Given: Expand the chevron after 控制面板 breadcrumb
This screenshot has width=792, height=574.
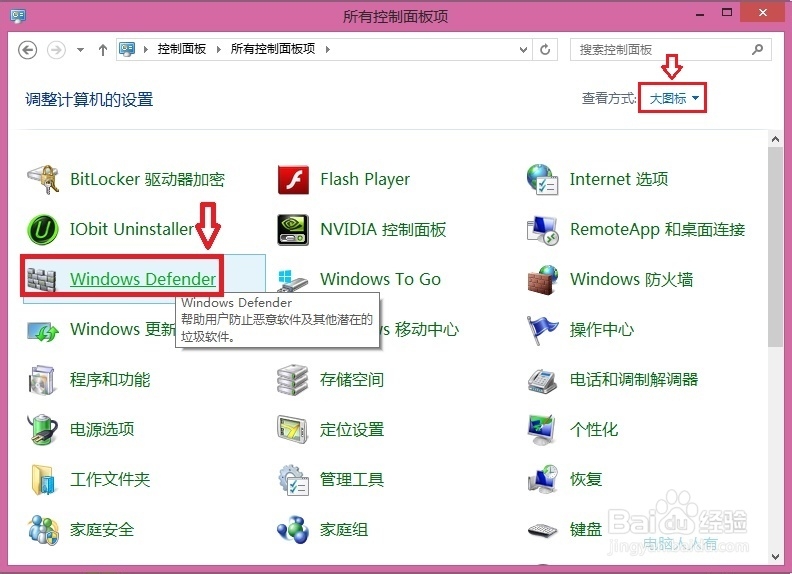Looking at the screenshot, I should (219, 49).
